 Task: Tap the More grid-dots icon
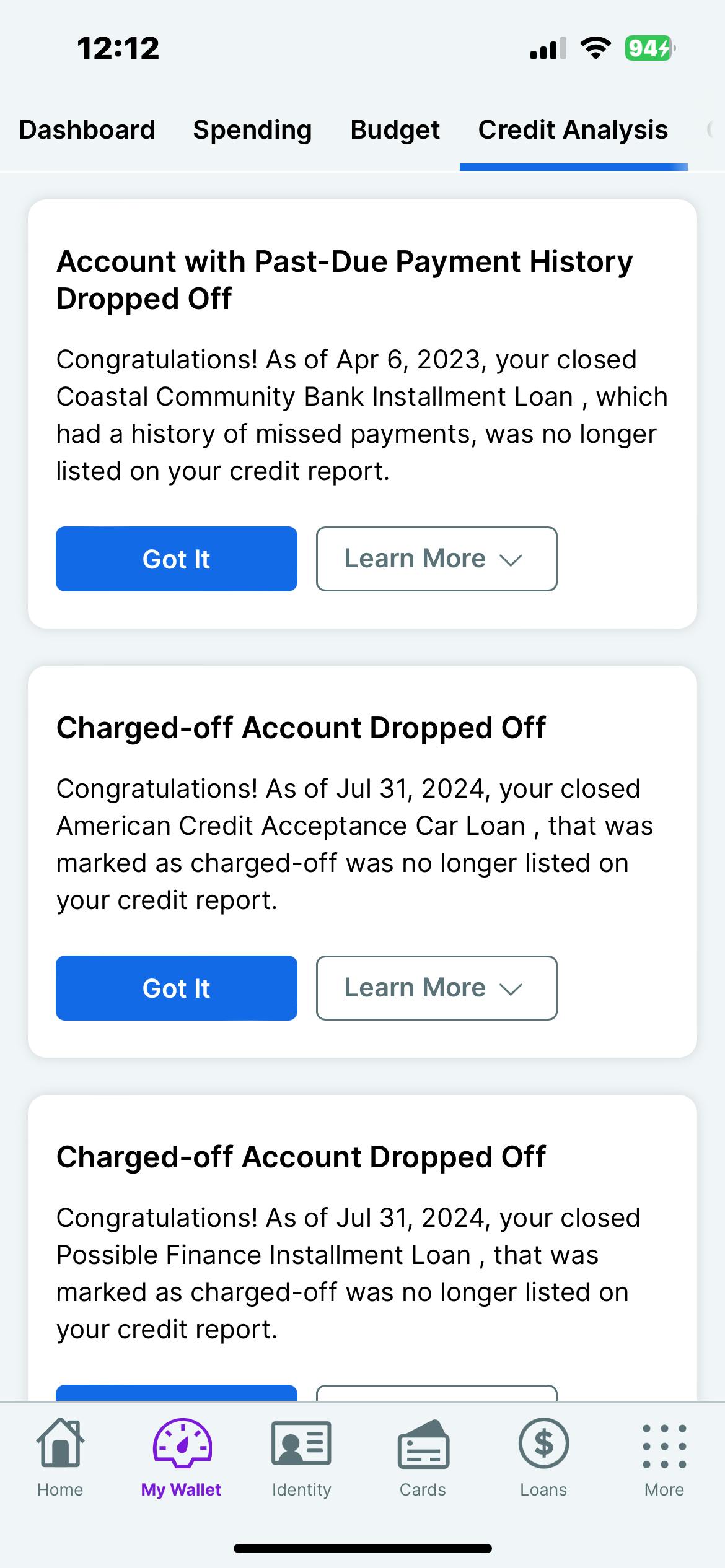[x=664, y=1446]
